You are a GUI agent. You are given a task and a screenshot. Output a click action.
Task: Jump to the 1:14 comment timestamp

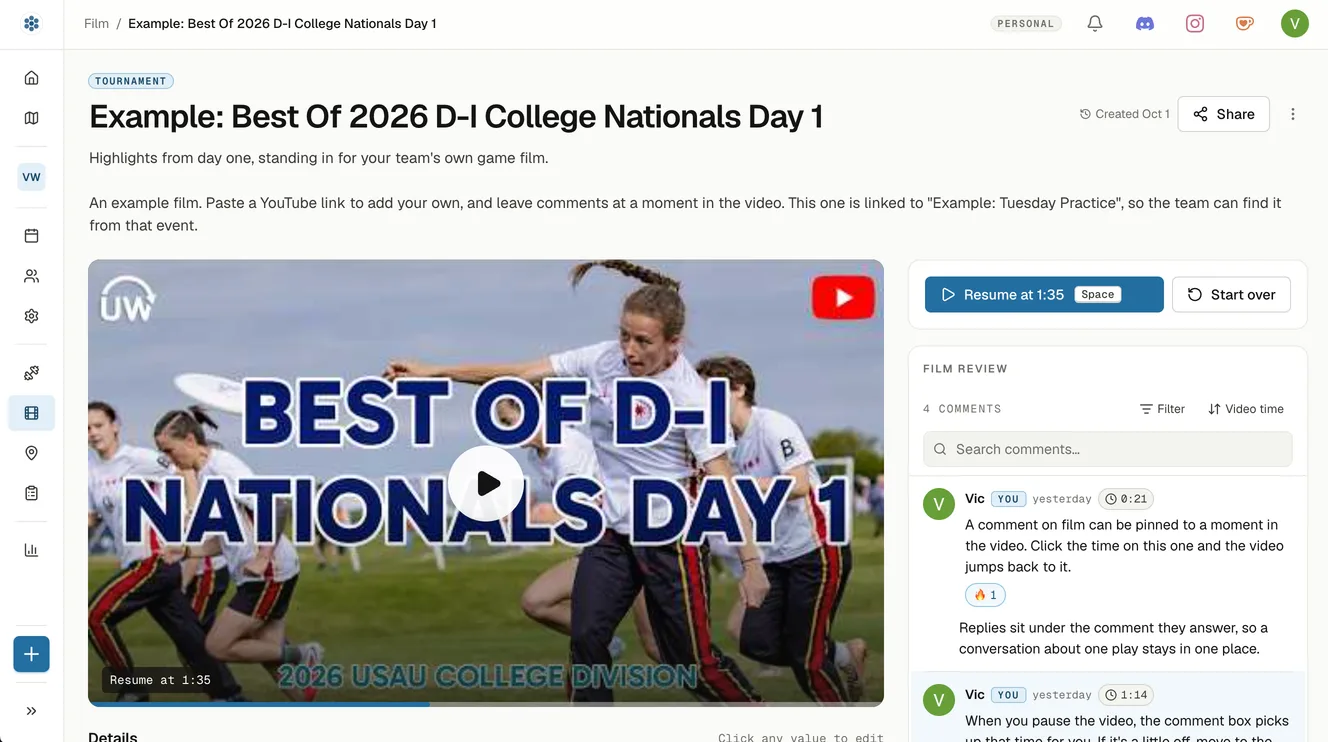[x=1126, y=694]
